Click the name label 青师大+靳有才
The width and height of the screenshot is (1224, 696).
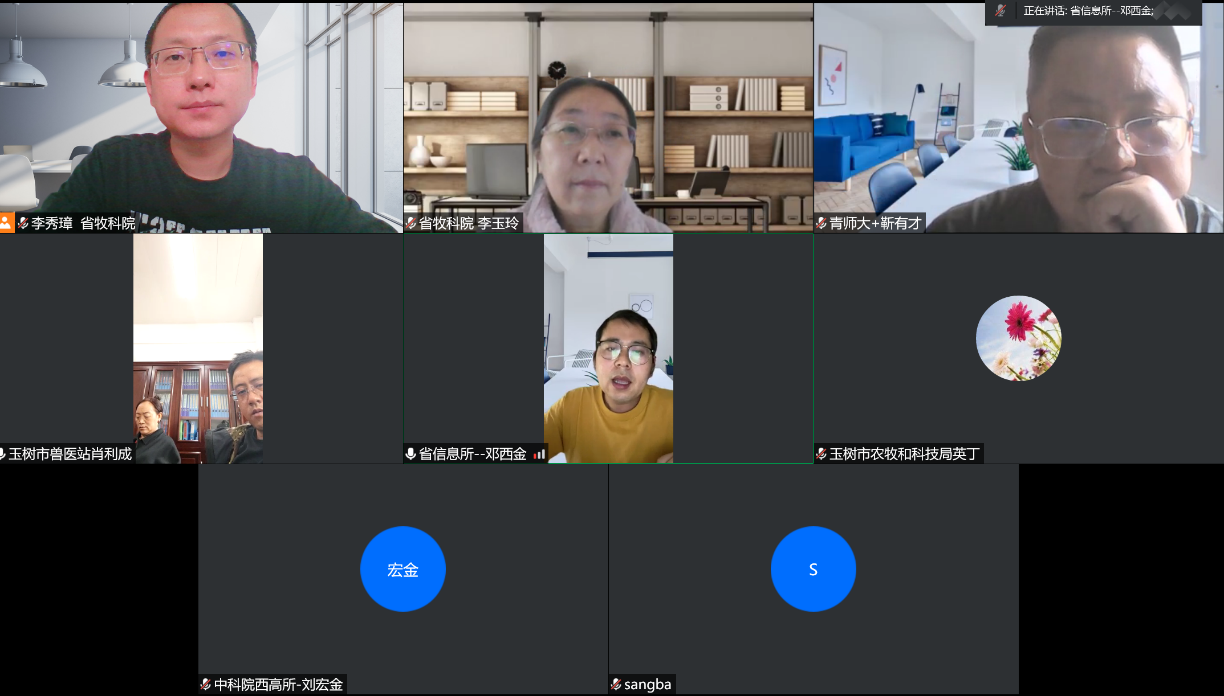coord(875,223)
